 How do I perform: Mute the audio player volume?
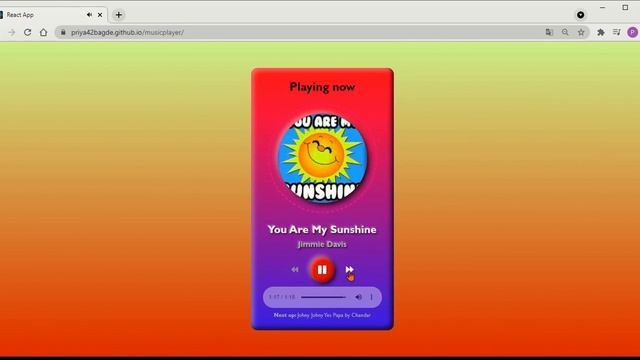tap(358, 297)
